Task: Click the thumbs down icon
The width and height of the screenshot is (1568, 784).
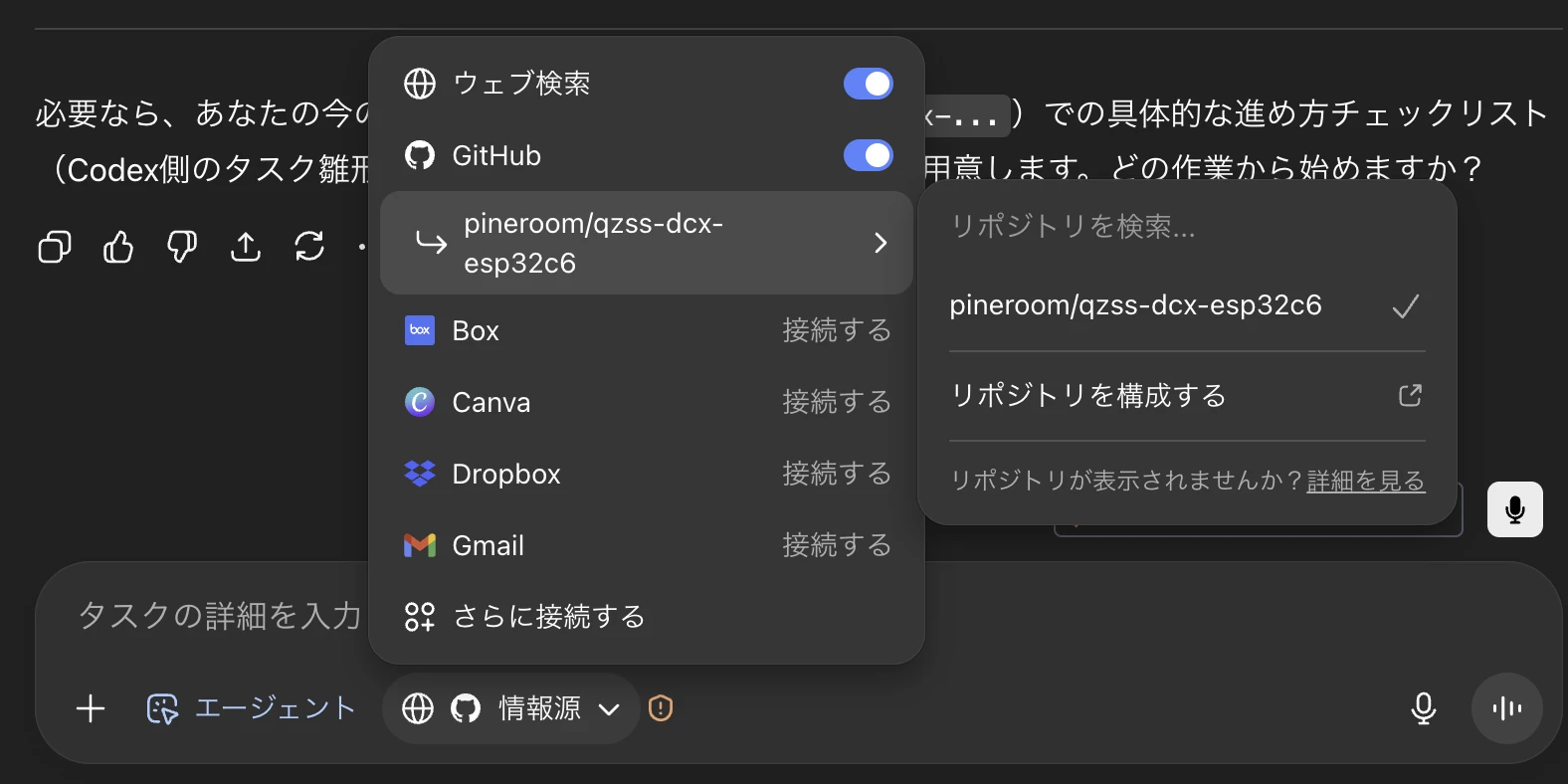Action: [x=182, y=247]
